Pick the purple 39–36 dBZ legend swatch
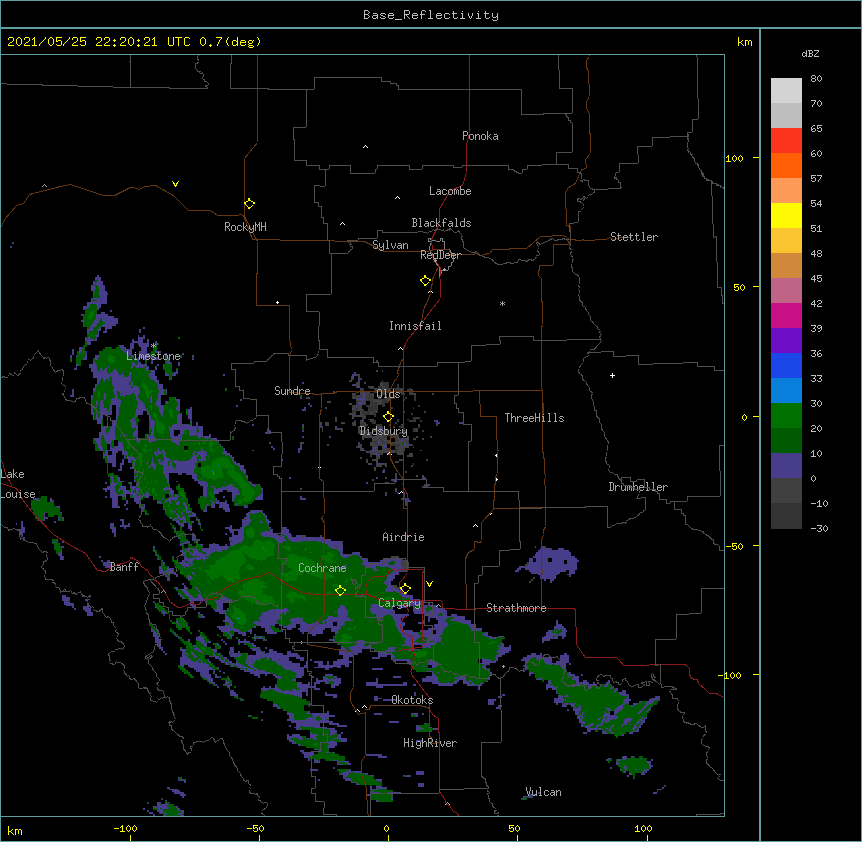This screenshot has height=842, width=862. tap(786, 341)
